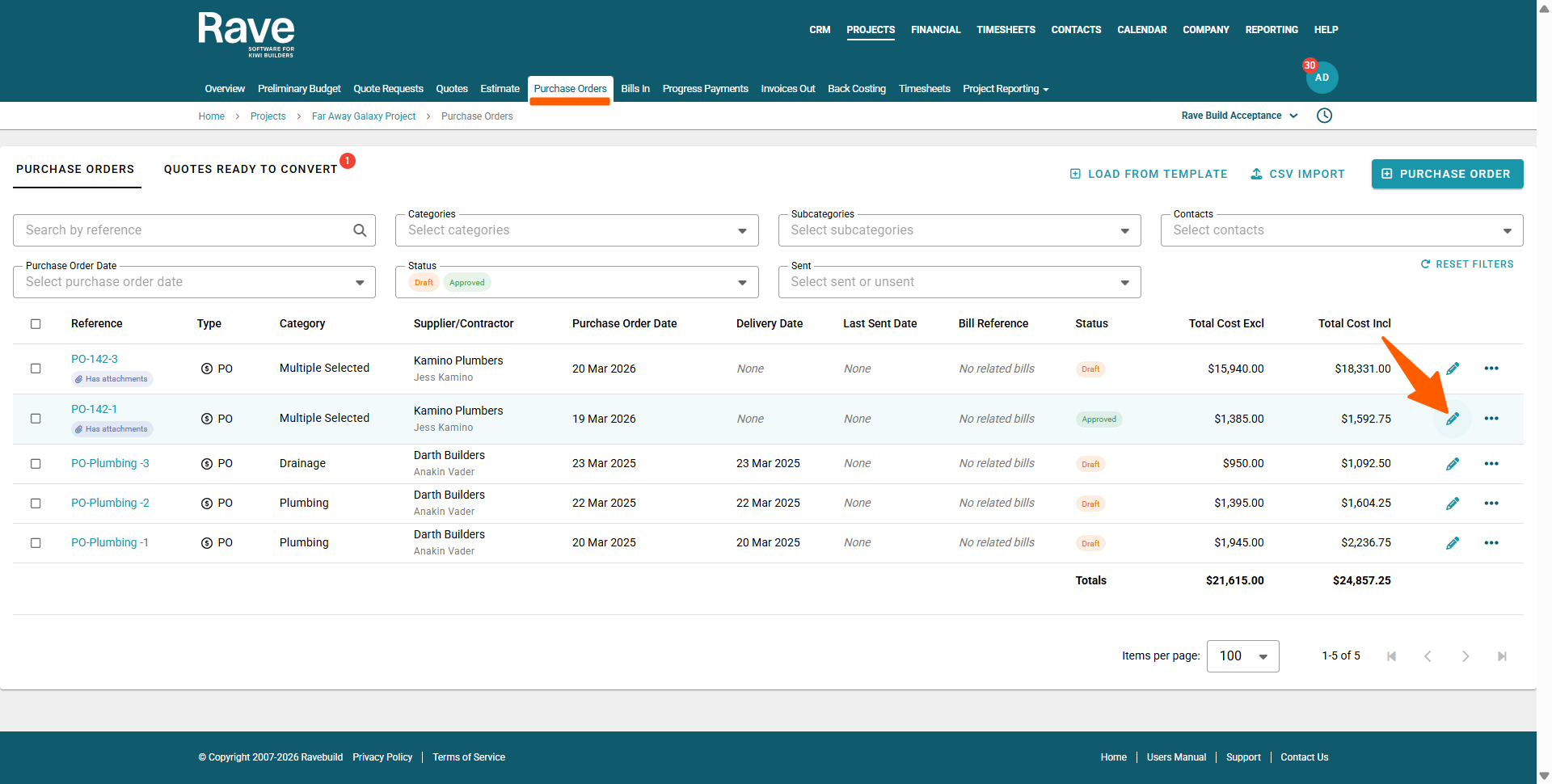Screen dimensions: 1552x784
Task: Open the AD user avatar
Action: [x=1322, y=78]
